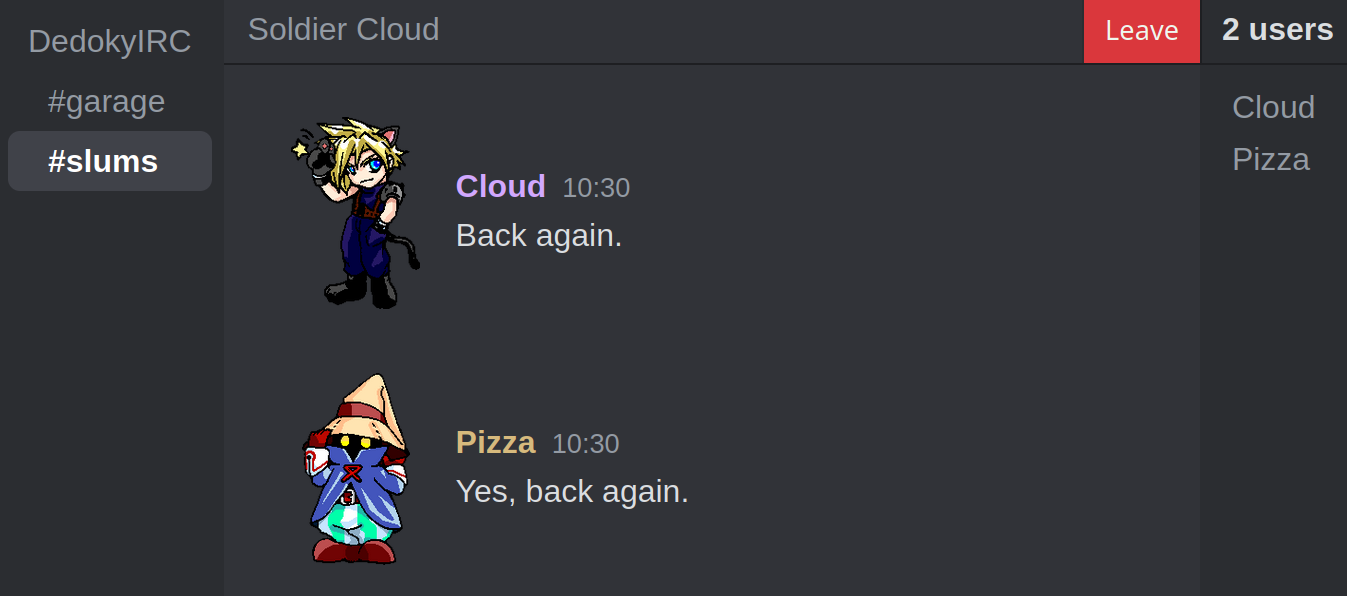Open the DedokyIRC server entry
Screen dimensions: 1347x596
coord(110,41)
